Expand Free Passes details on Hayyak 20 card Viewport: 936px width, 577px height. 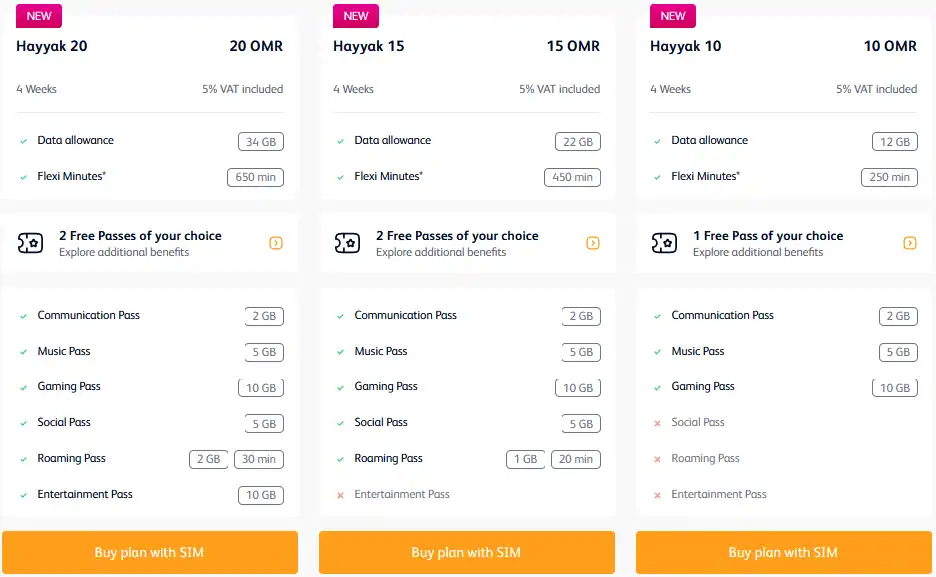276,242
